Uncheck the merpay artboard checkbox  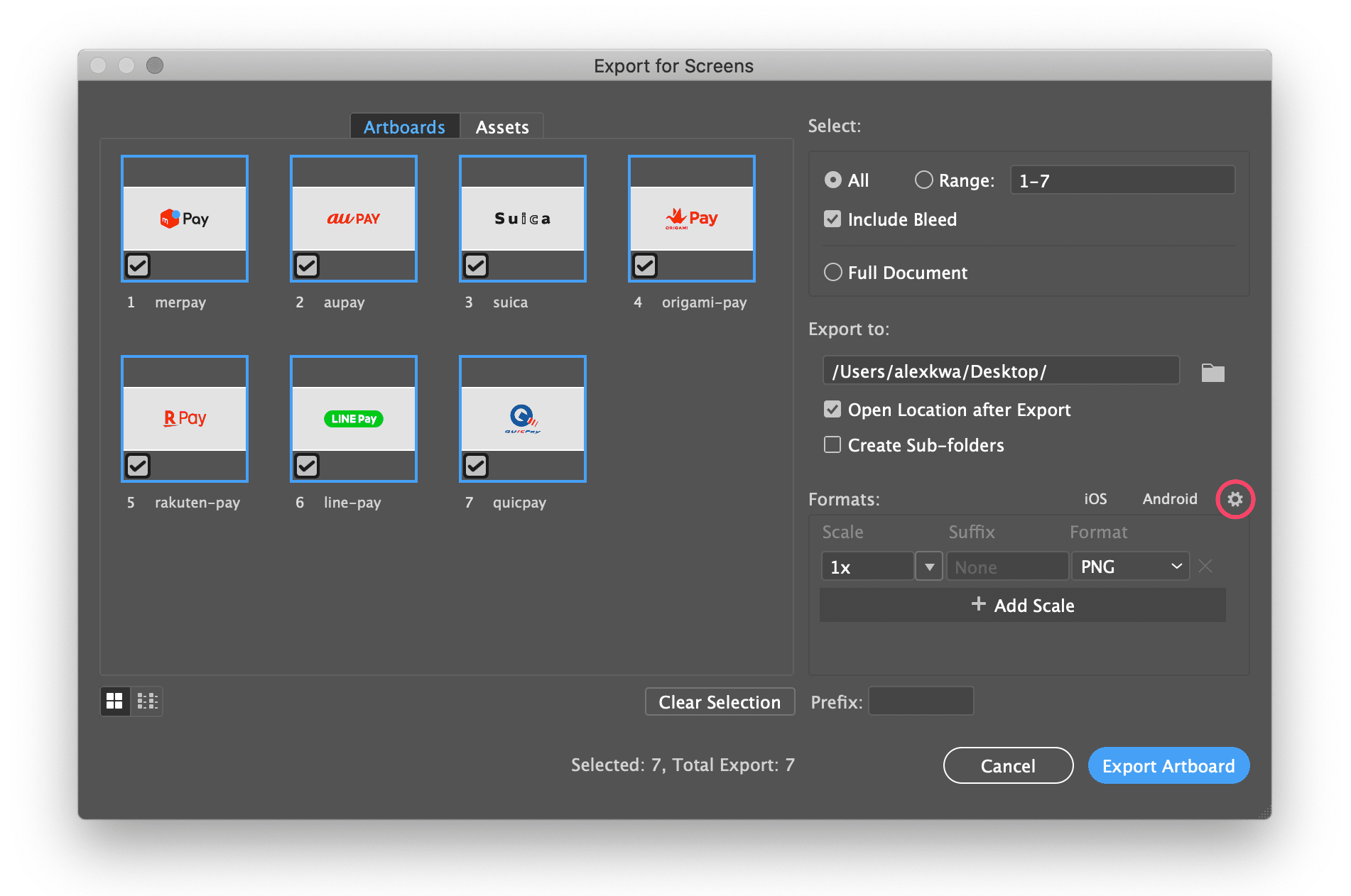coord(138,266)
